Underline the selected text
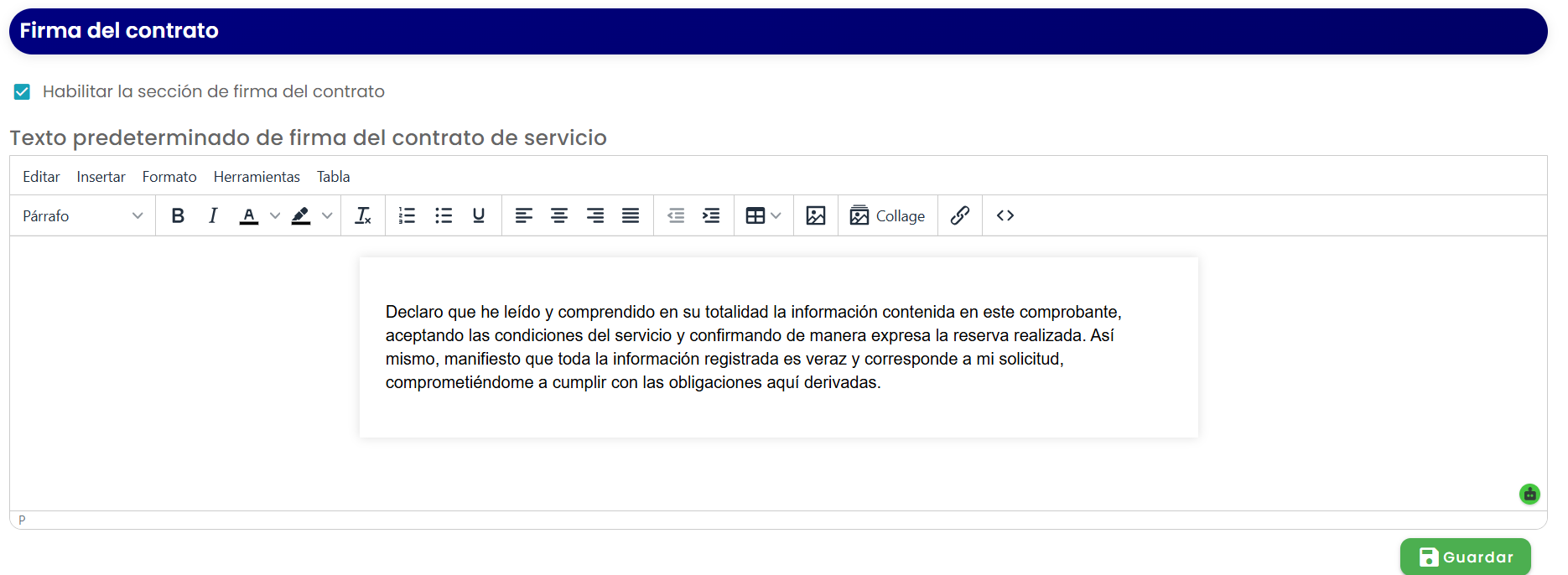 pyautogui.click(x=479, y=215)
